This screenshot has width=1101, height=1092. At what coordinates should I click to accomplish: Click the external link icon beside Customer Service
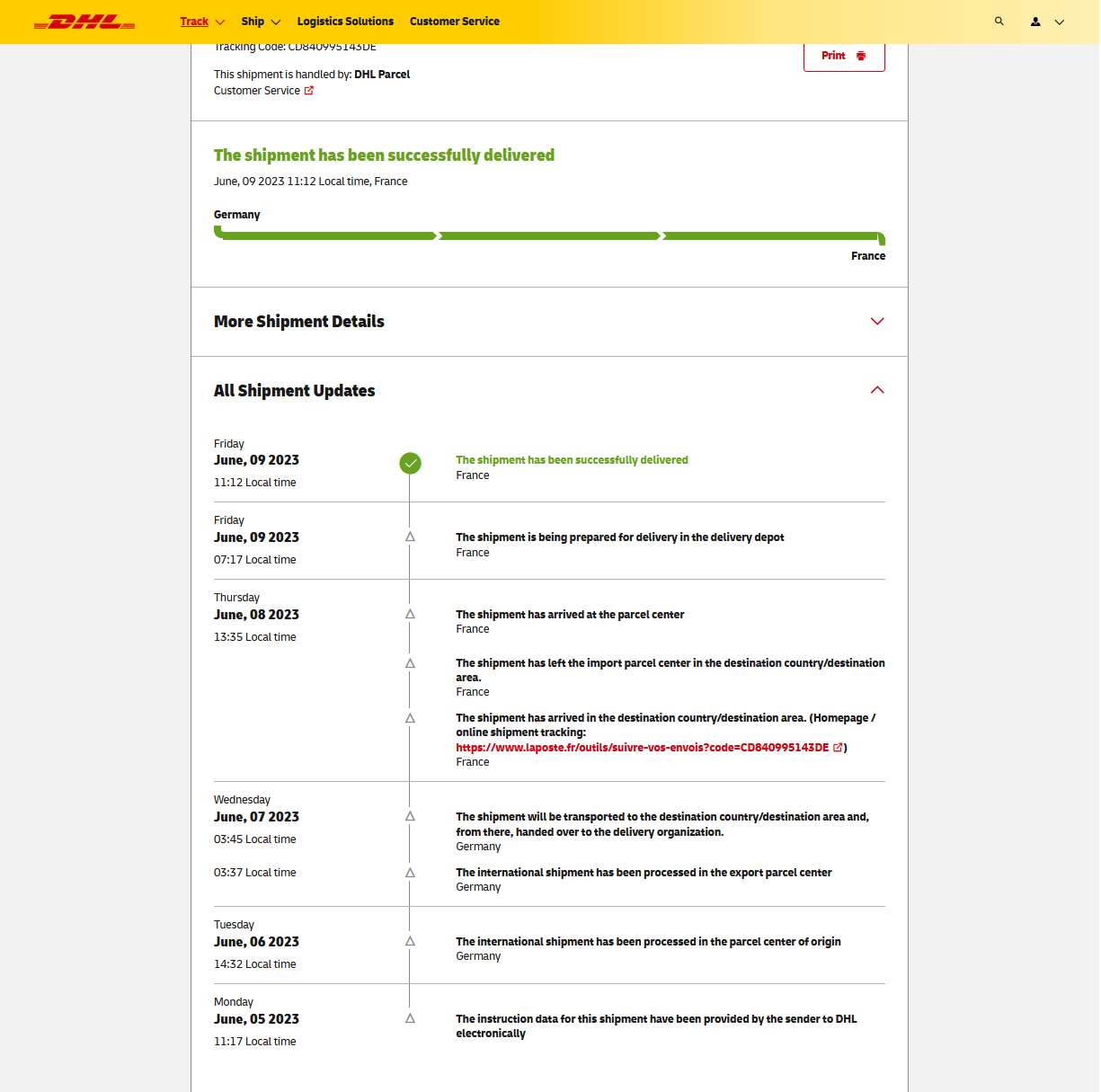tap(309, 91)
